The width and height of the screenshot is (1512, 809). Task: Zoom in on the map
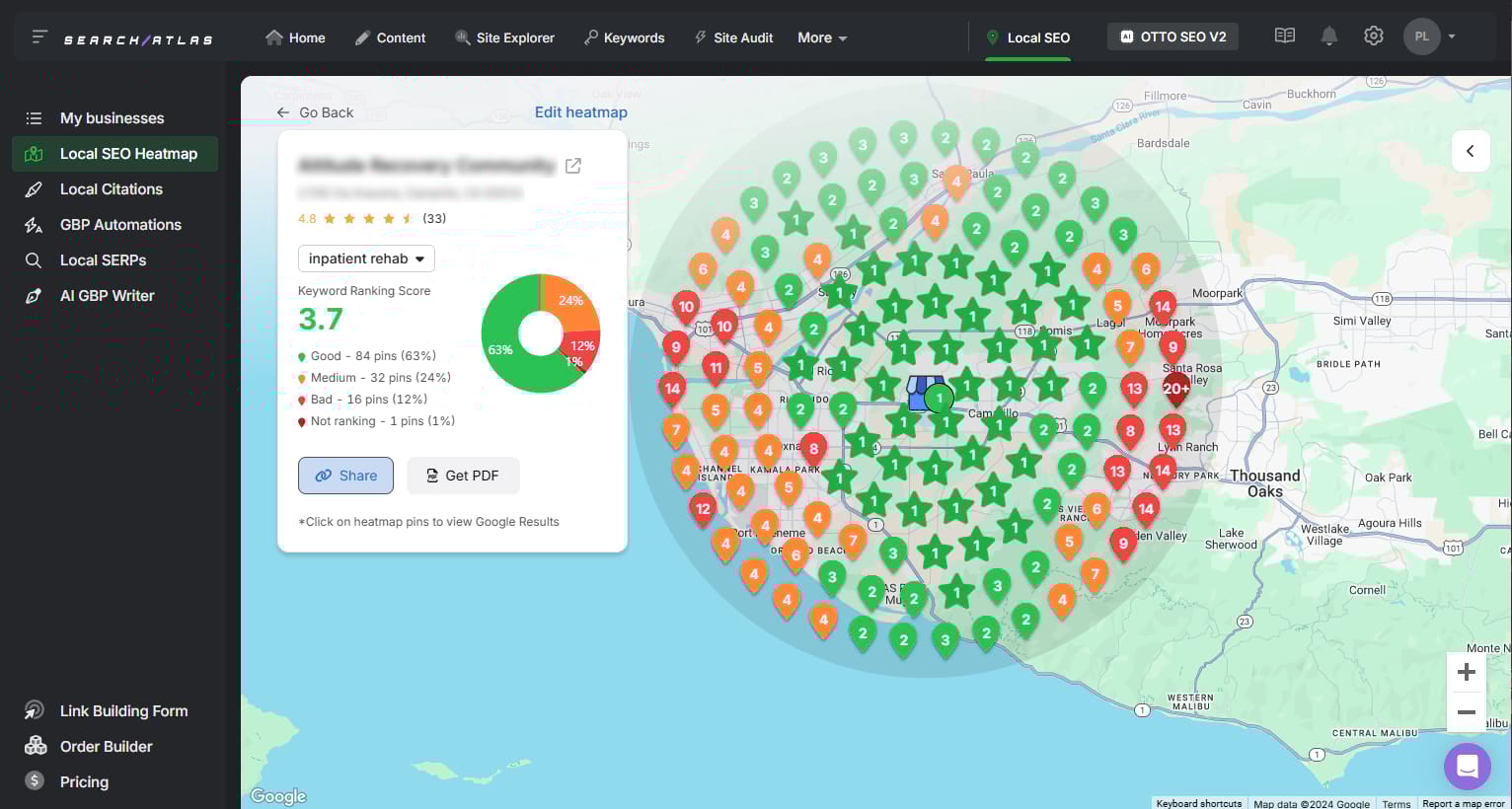click(1467, 673)
